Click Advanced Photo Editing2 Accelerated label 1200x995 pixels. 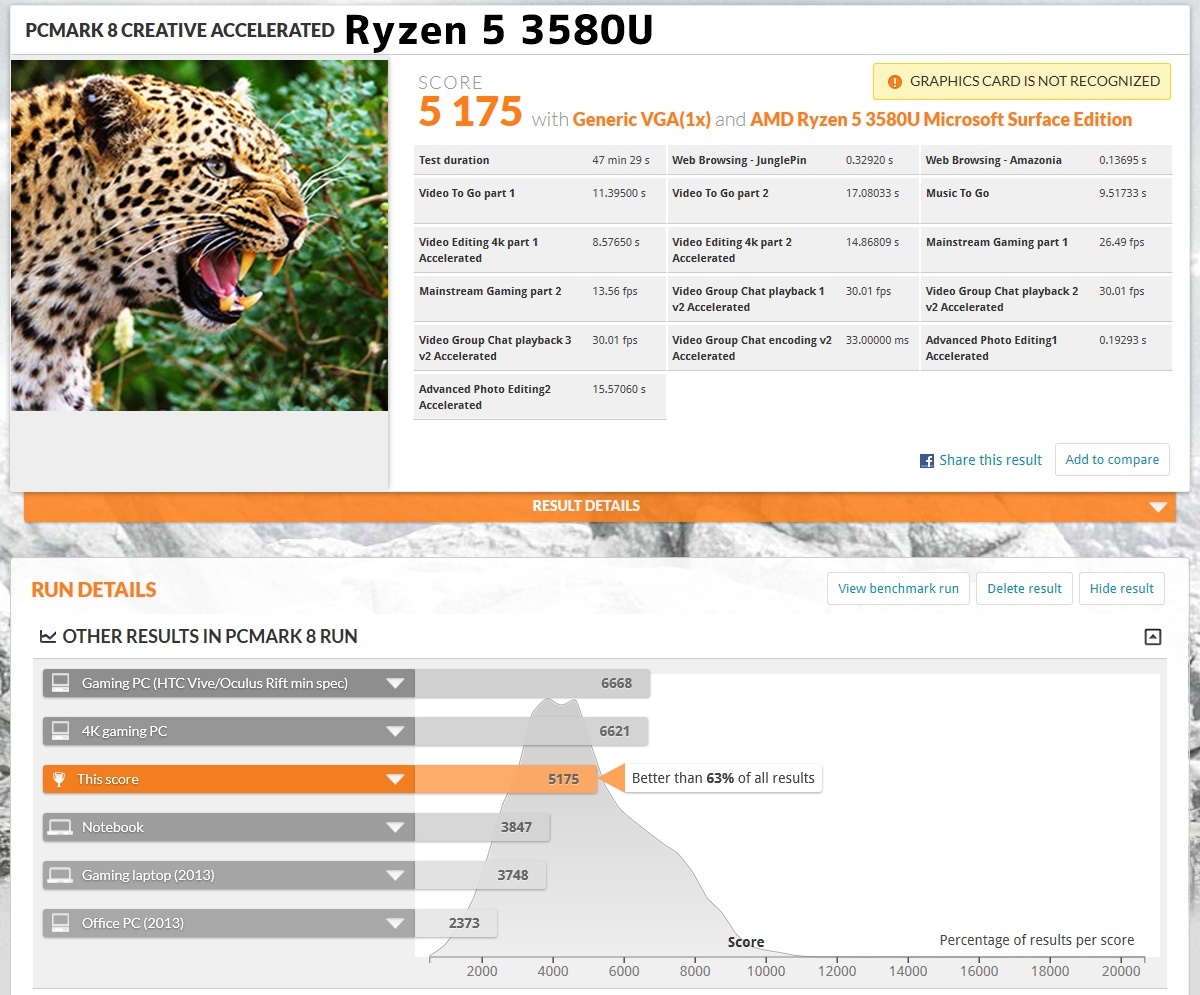(485, 397)
